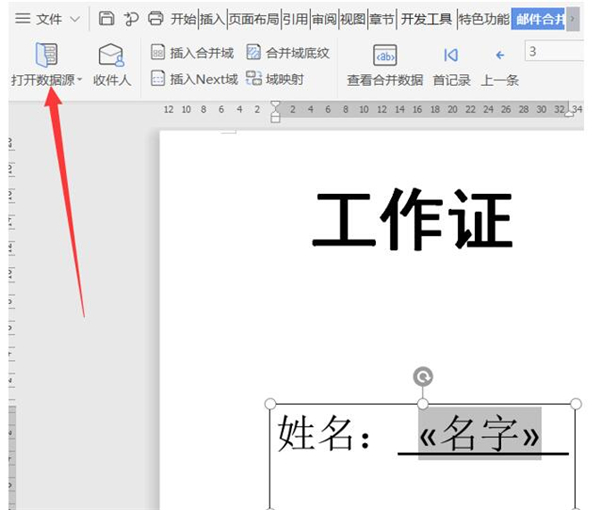Click 查看合并数据 preview icon
The image size is (600, 510).
384,55
